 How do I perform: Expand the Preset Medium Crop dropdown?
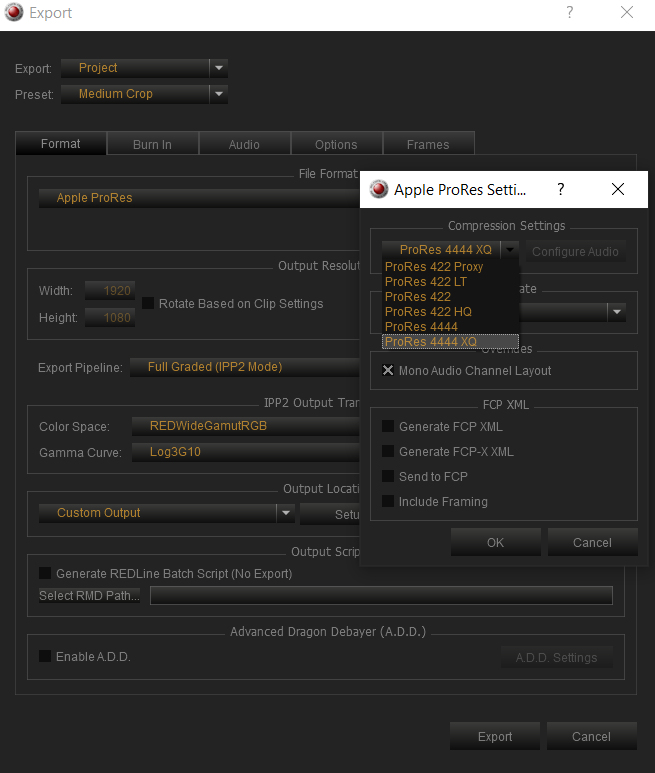click(219, 94)
